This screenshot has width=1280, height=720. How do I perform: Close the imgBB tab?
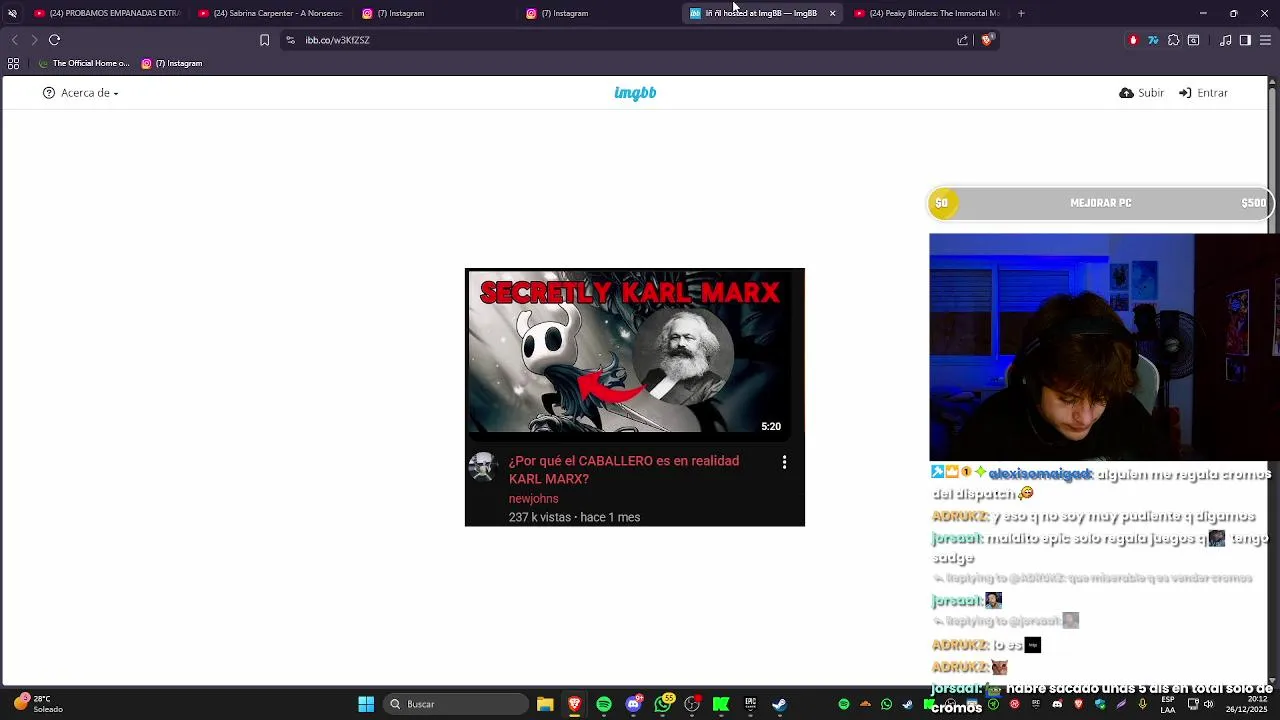pos(832,13)
